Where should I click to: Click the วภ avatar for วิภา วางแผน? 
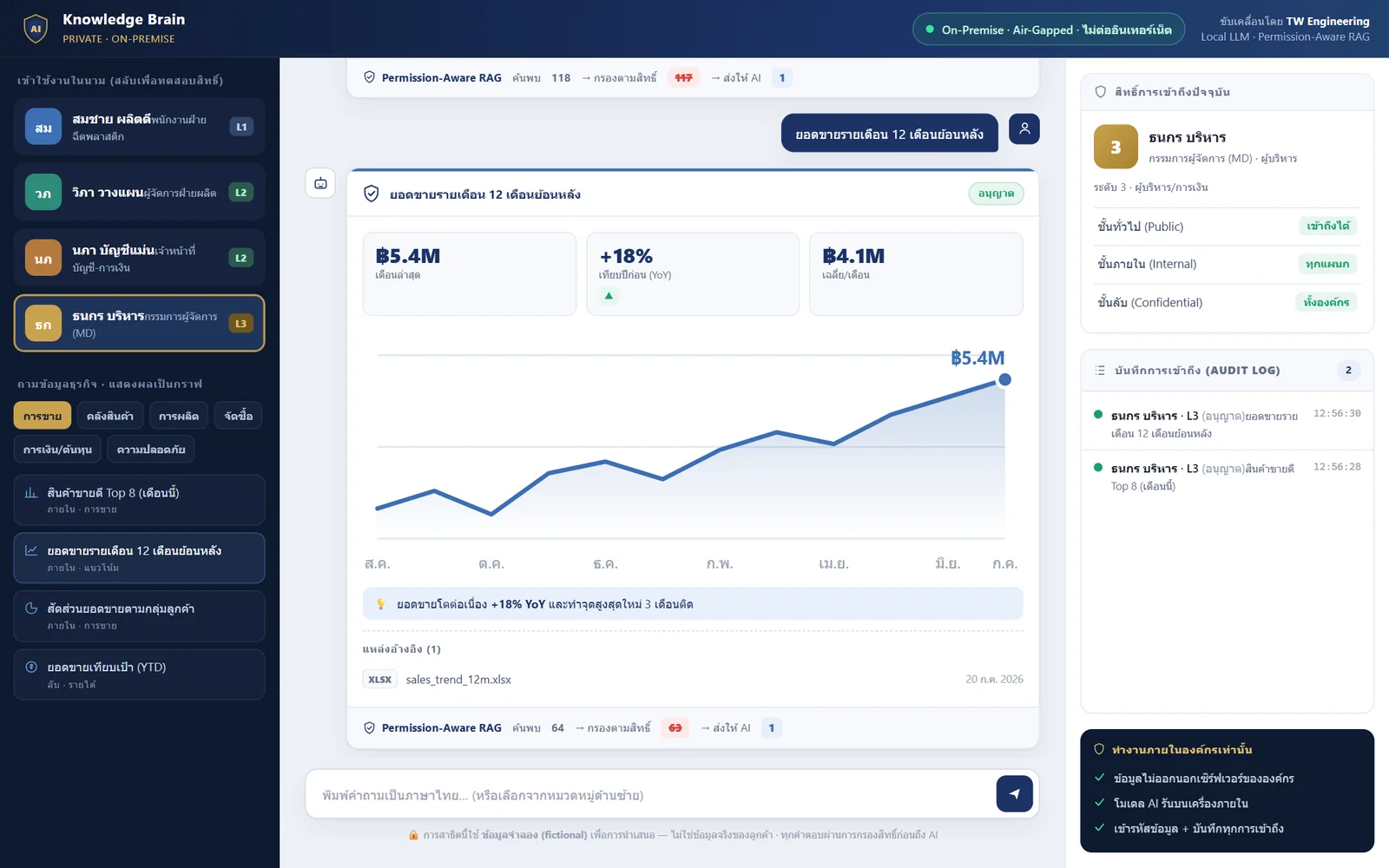pyautogui.click(x=43, y=193)
